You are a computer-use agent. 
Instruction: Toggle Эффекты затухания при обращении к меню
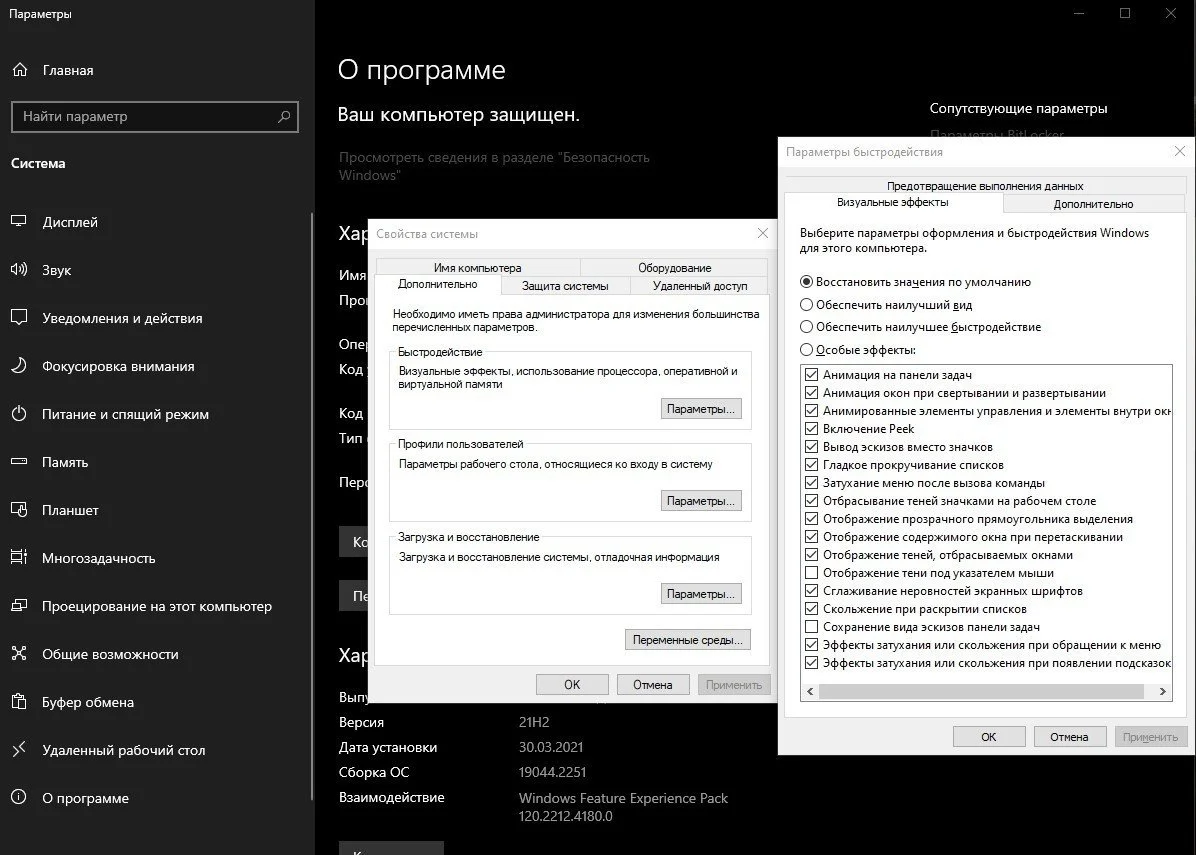pos(812,644)
